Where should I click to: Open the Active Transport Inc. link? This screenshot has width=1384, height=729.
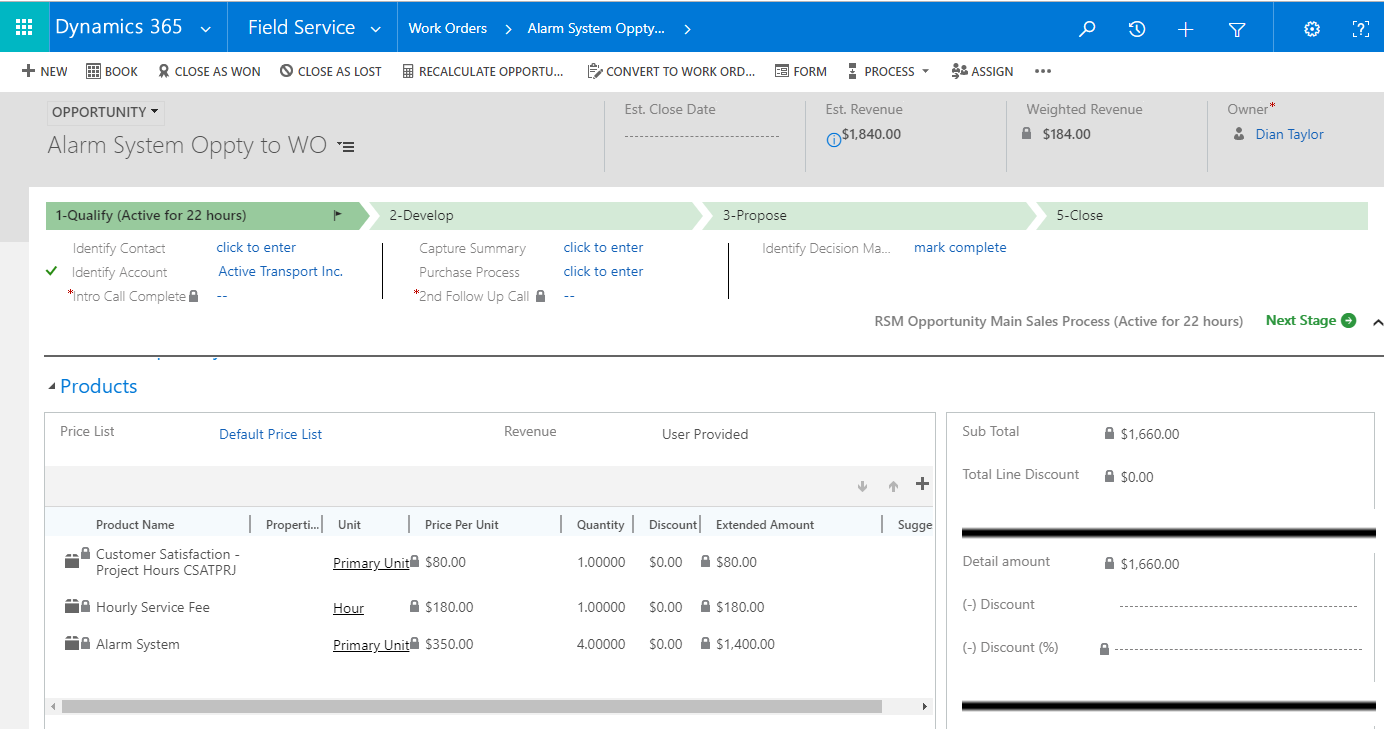[x=280, y=271]
